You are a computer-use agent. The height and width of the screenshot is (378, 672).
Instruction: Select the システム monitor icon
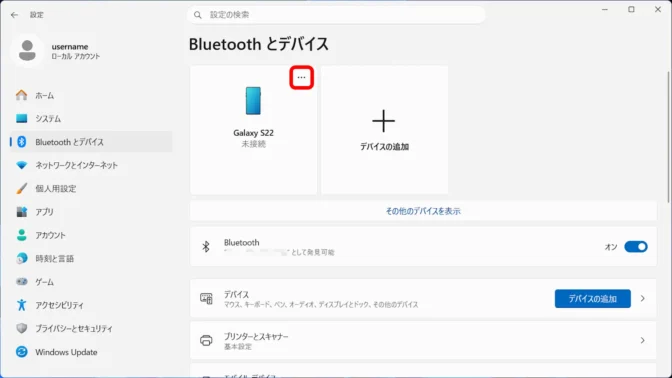pos(21,118)
